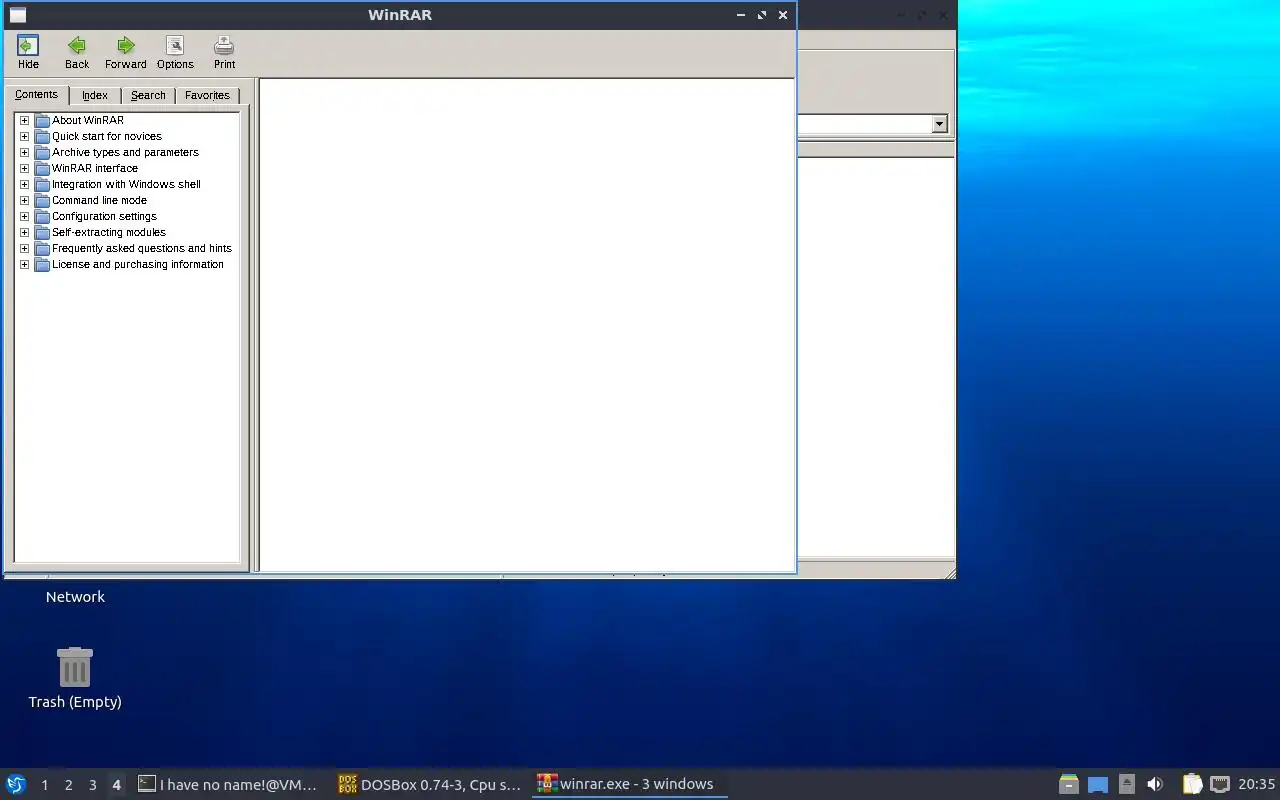The image size is (1280, 800).
Task: Switch to workspace 3
Action: pos(93,785)
